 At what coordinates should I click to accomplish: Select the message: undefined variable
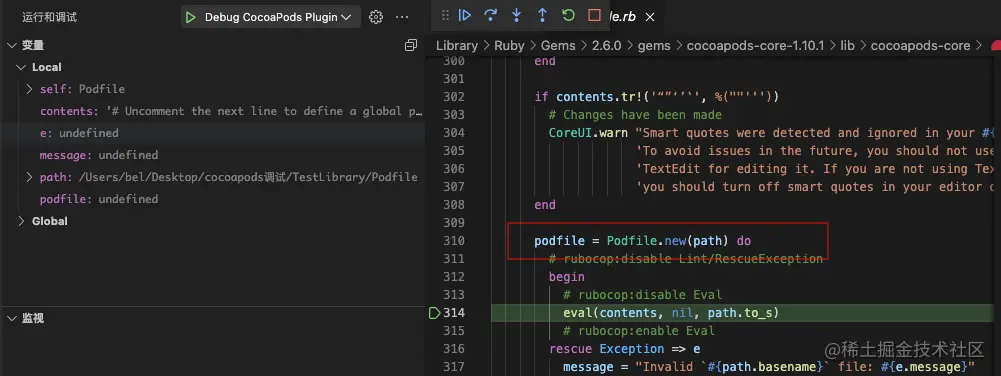213,155
